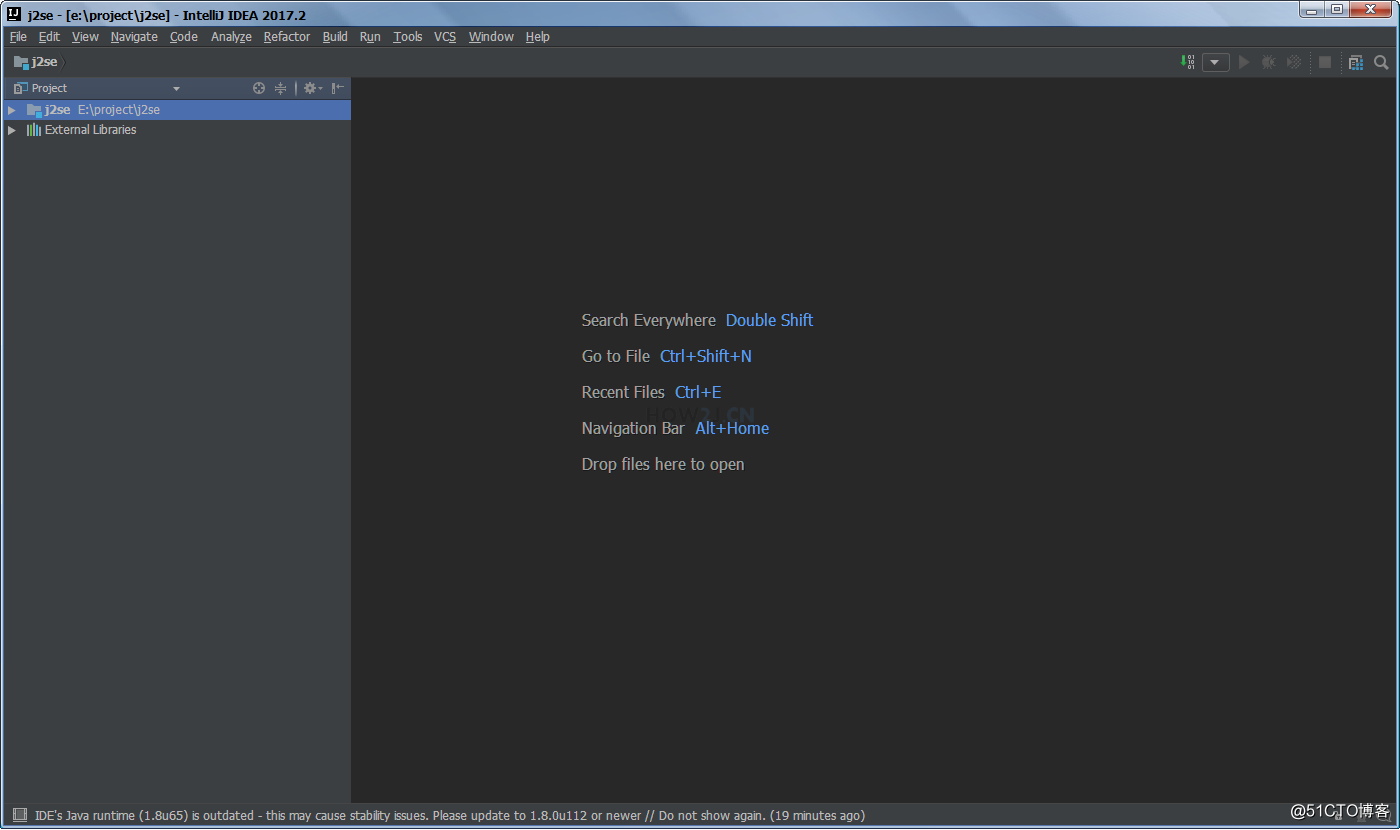Click the Search Everywhere magnifier icon
Screen dimensions: 1400x830
pyautogui.click(x=1381, y=62)
